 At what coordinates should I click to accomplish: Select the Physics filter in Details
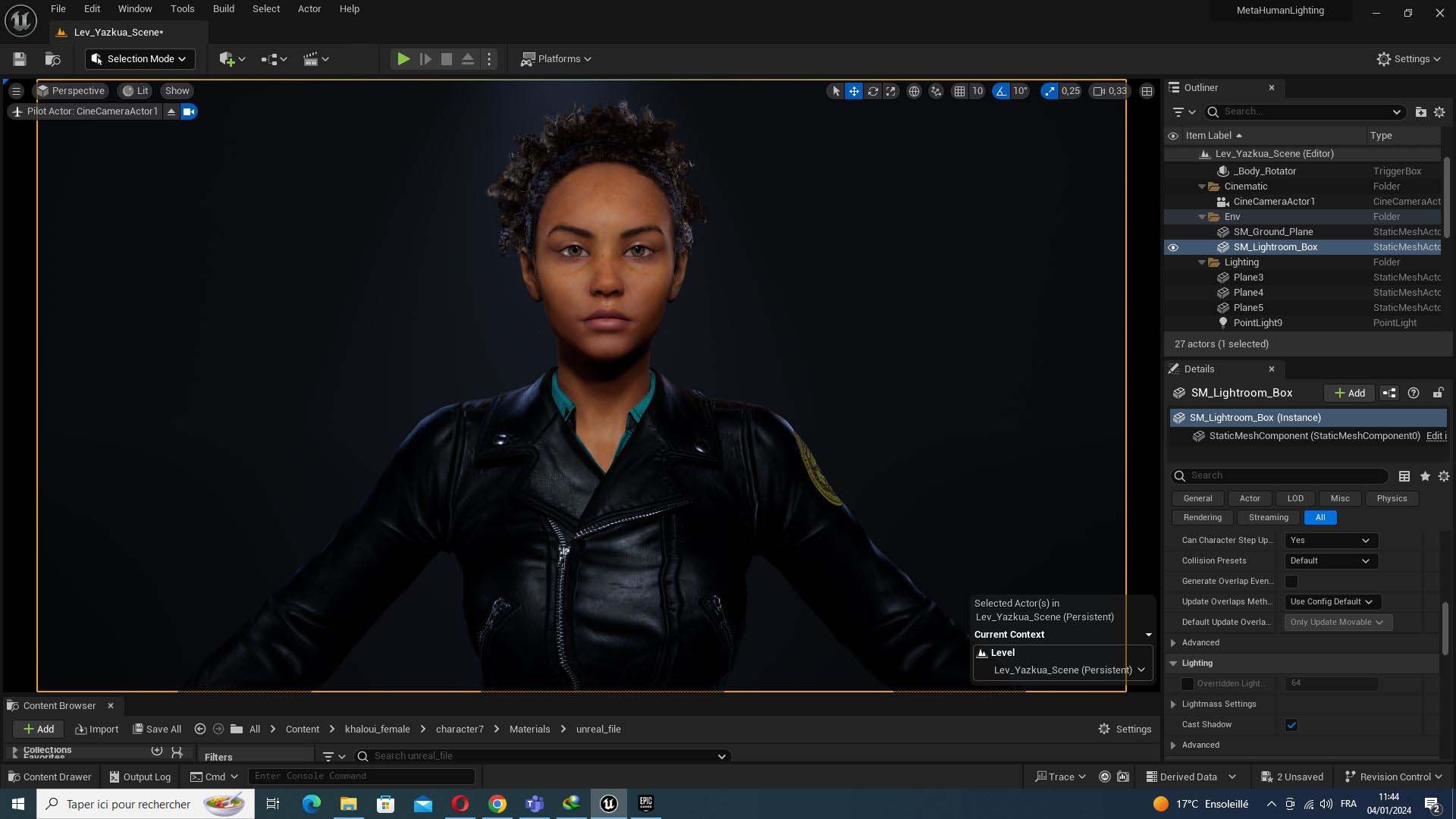click(1392, 499)
